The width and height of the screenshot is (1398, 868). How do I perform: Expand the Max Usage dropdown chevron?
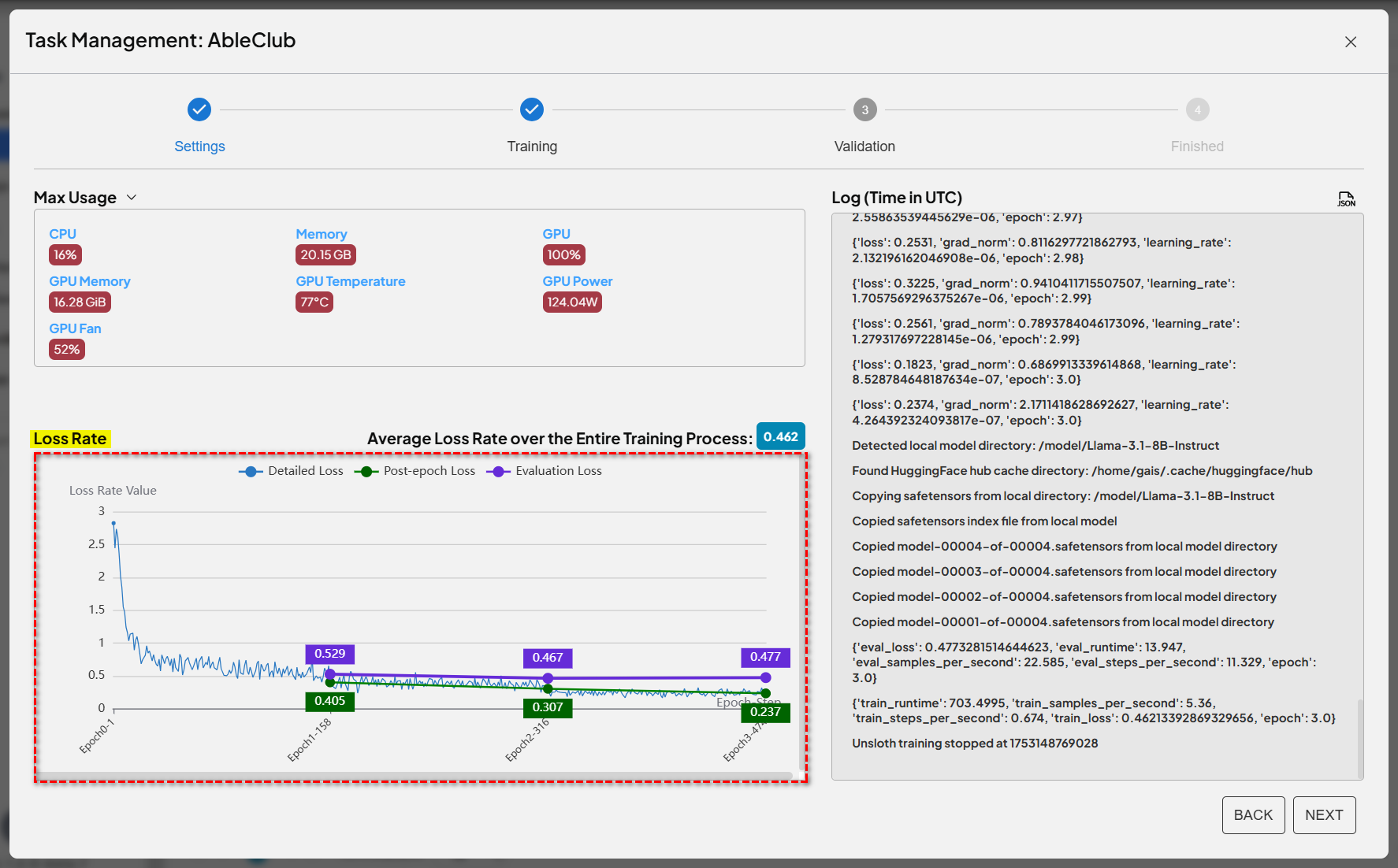tap(132, 198)
